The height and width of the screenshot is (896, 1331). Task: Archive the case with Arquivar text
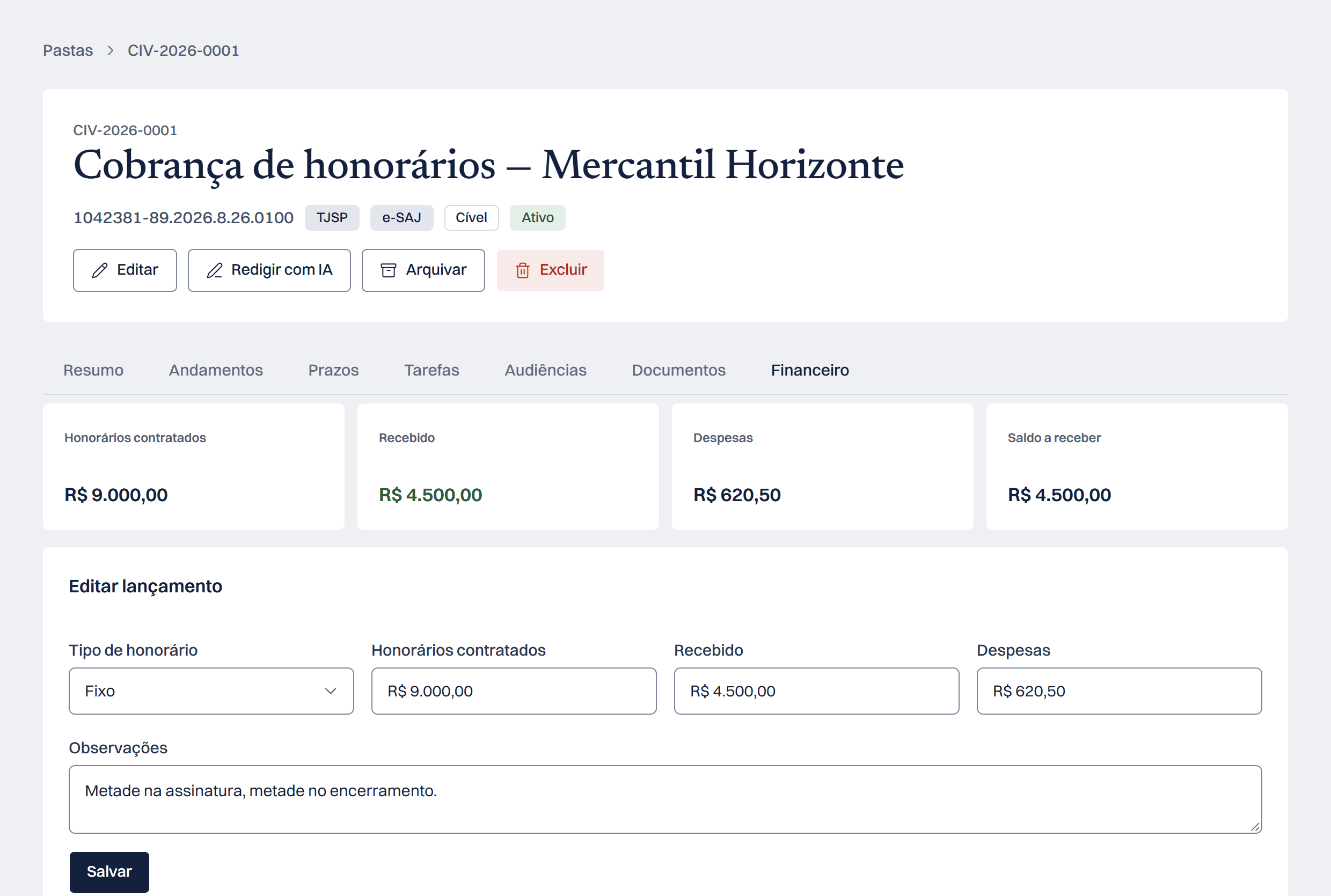436,270
